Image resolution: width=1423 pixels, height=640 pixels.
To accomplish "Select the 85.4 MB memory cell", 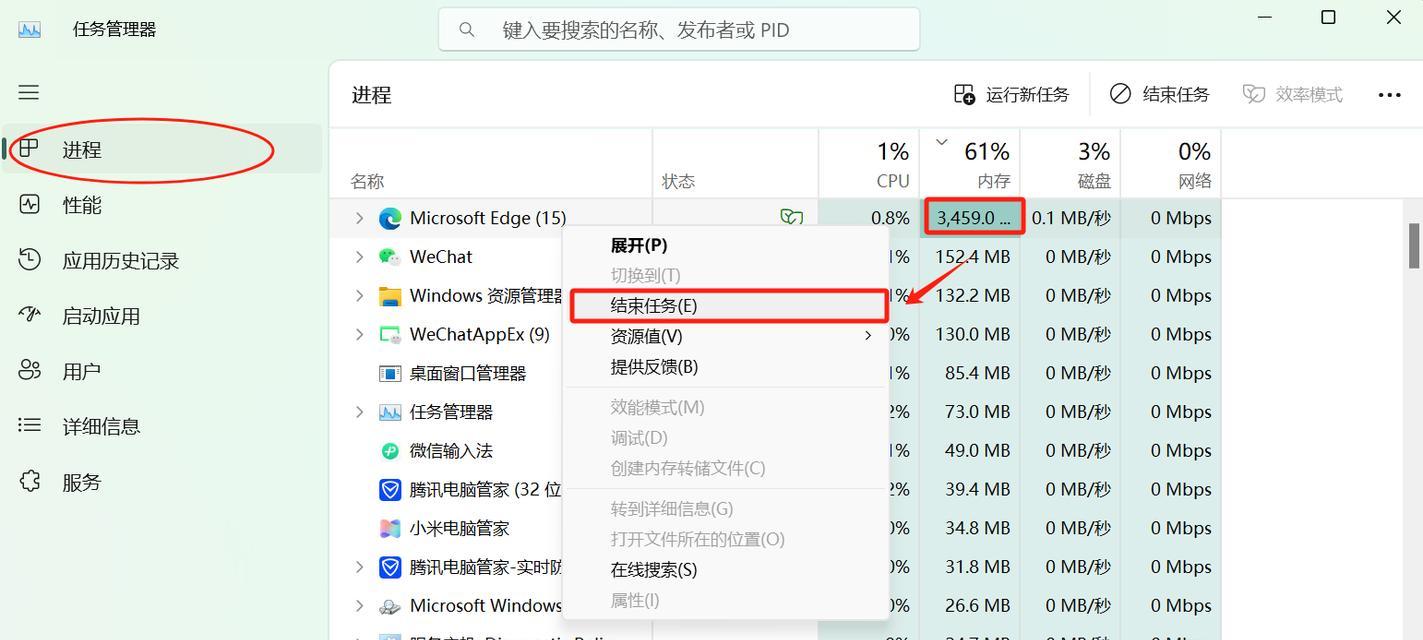I will click(x=969, y=373).
